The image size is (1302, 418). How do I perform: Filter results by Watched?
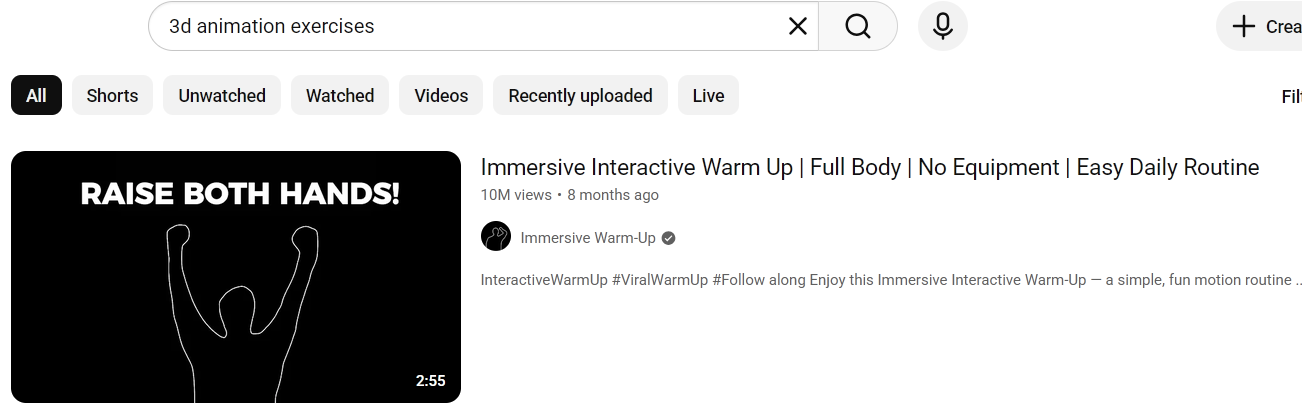(x=340, y=96)
